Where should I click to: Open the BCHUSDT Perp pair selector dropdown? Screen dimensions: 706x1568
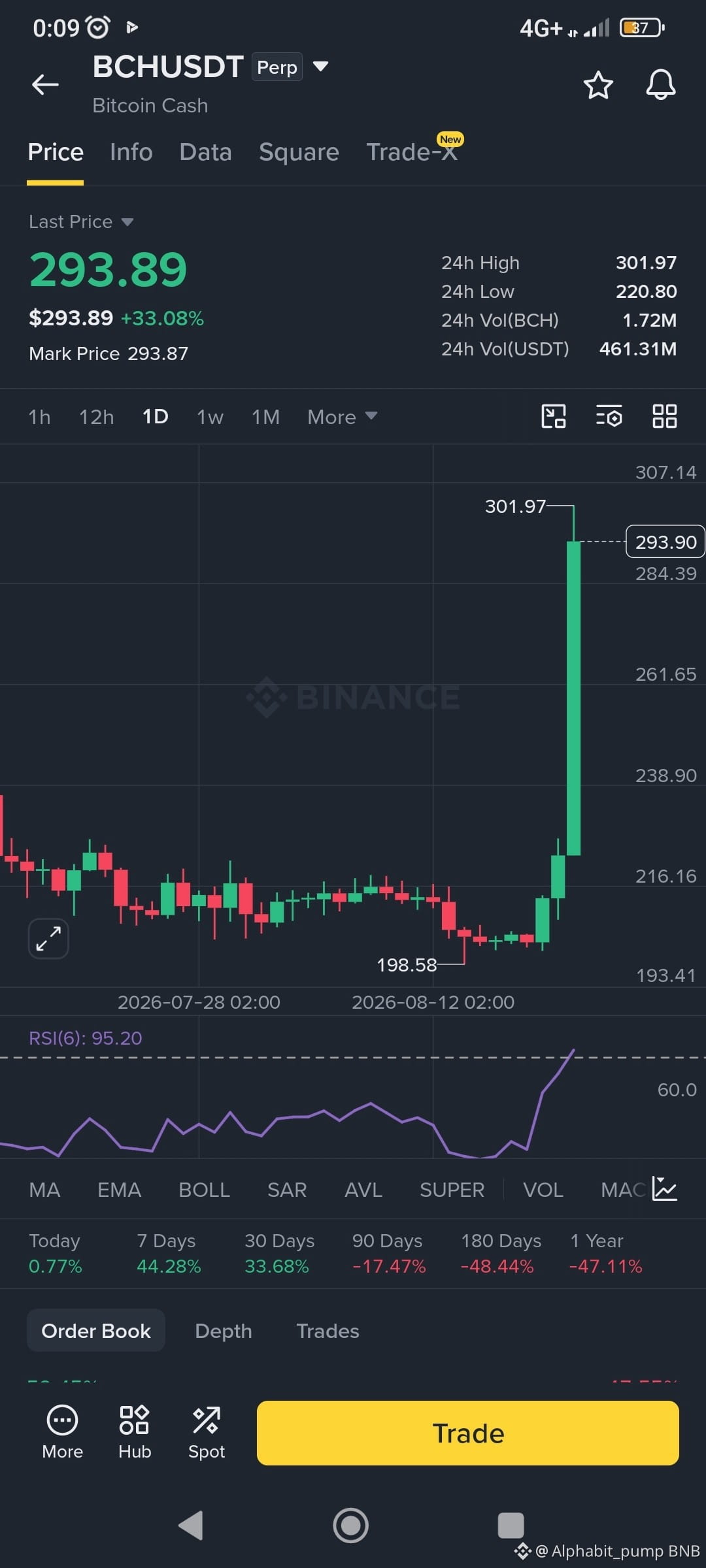[x=320, y=66]
